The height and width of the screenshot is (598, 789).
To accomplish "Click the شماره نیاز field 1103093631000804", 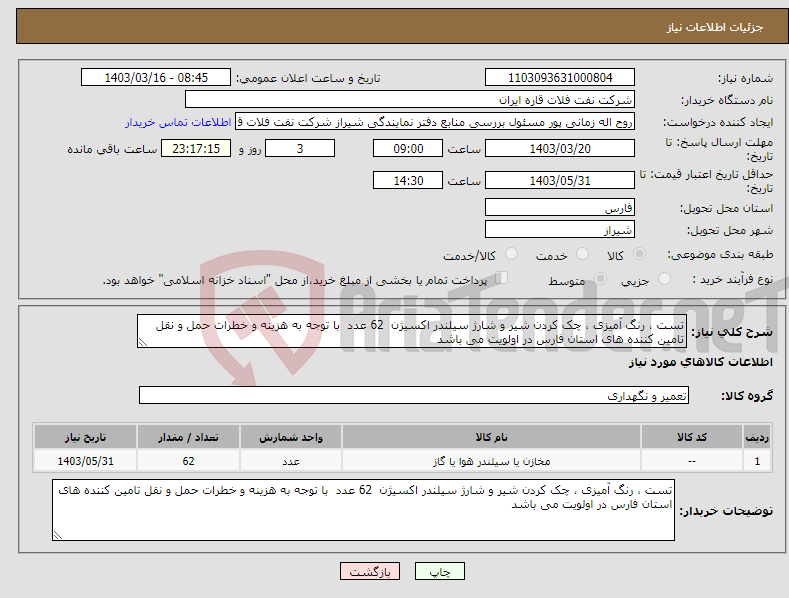I will 560,78.
